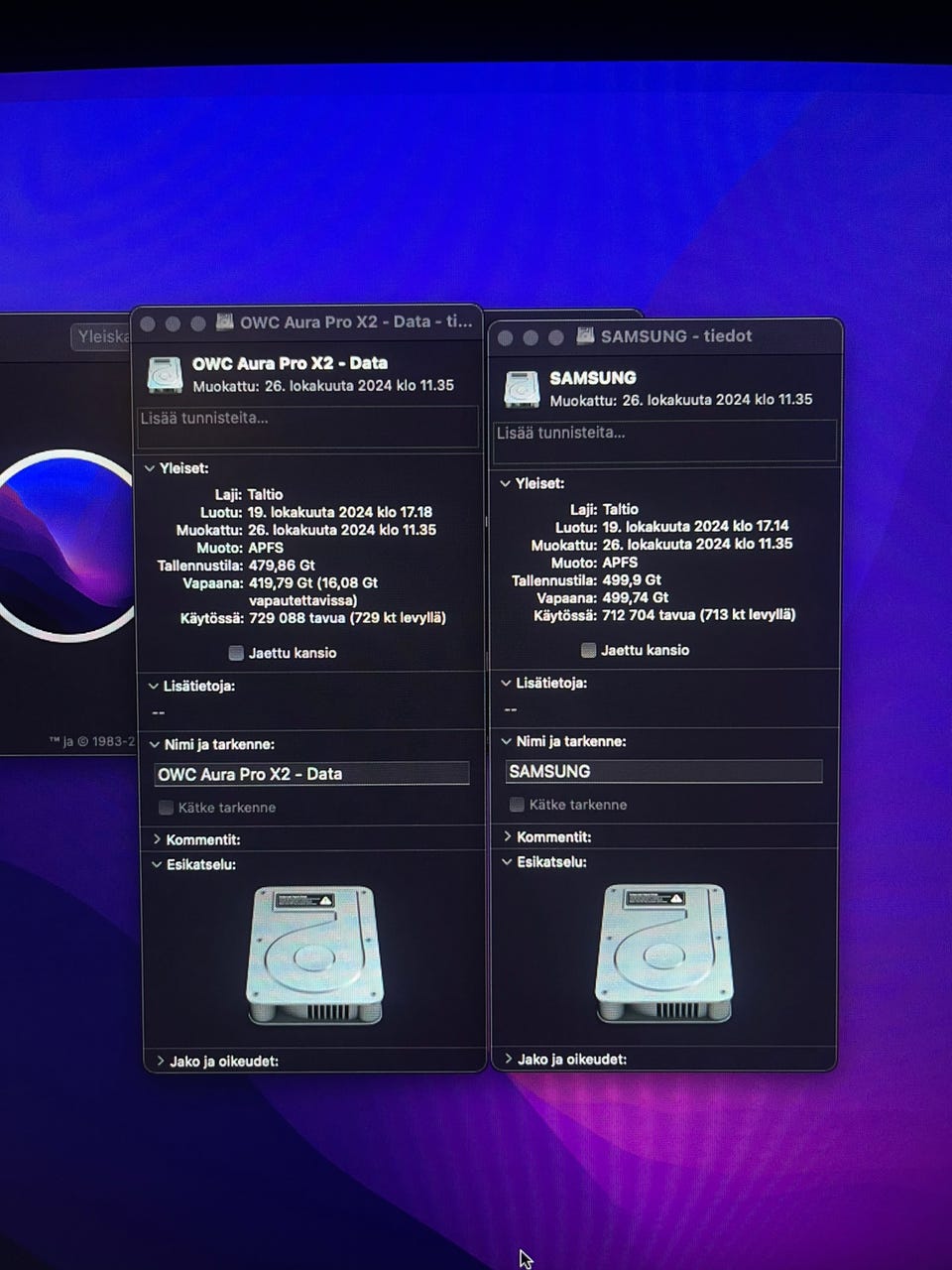
Task: Click the 499,74 Gt free space value
Action: 636,597
